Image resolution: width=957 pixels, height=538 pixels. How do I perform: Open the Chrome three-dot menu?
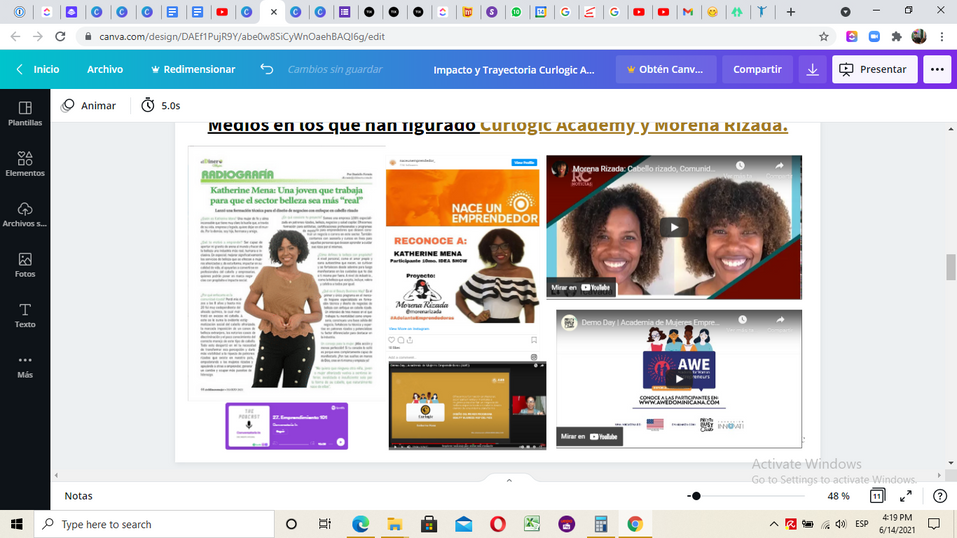942,37
